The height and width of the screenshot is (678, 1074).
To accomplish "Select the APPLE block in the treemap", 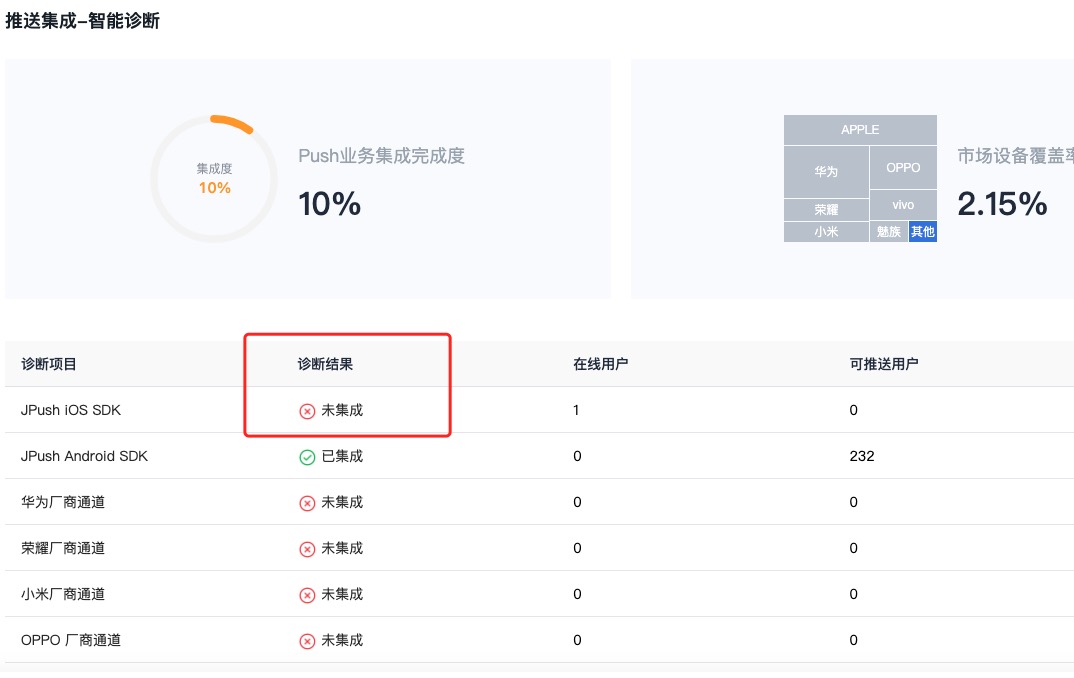I will 860,130.
